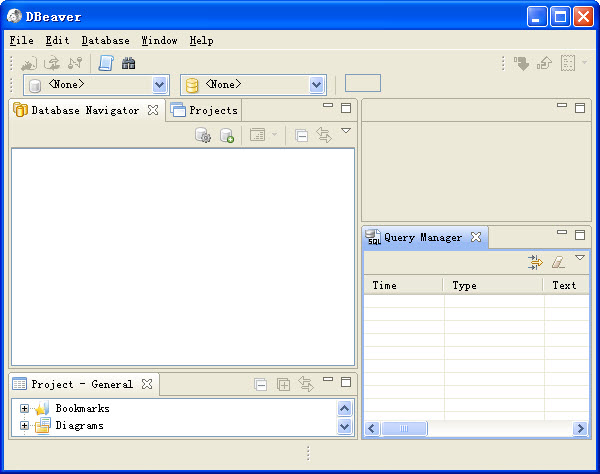Open the Database menu
This screenshot has width=600, height=474.
coord(105,41)
